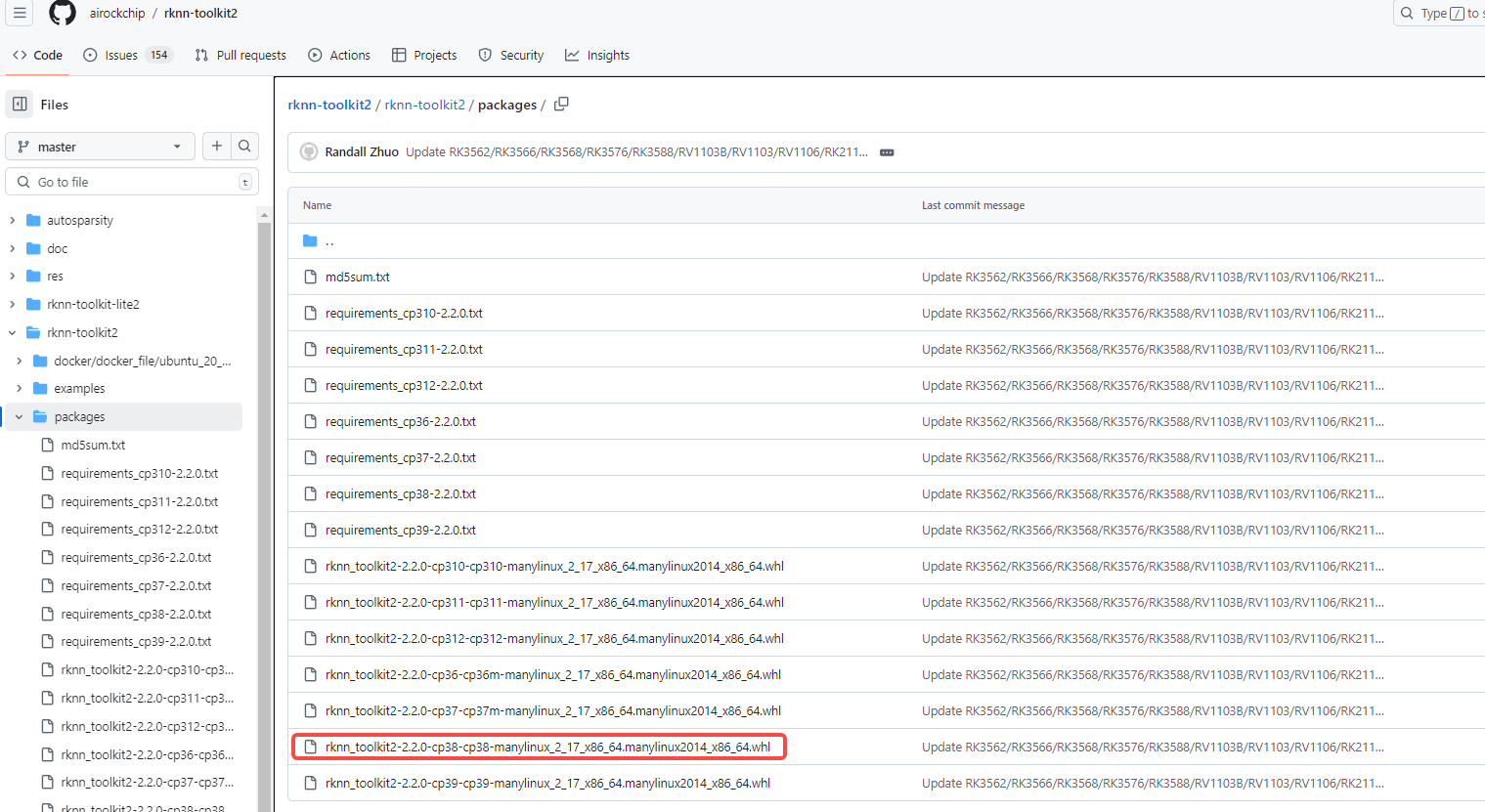This screenshot has height=812, width=1485.
Task: Click the res folder icon in tree
Action: click(x=33, y=276)
